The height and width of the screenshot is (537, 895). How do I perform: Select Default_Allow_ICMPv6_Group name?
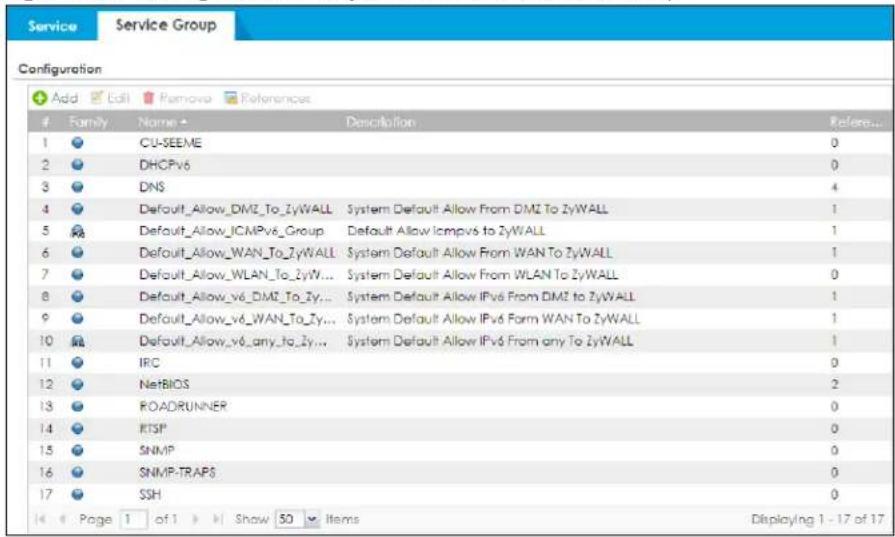231,231
